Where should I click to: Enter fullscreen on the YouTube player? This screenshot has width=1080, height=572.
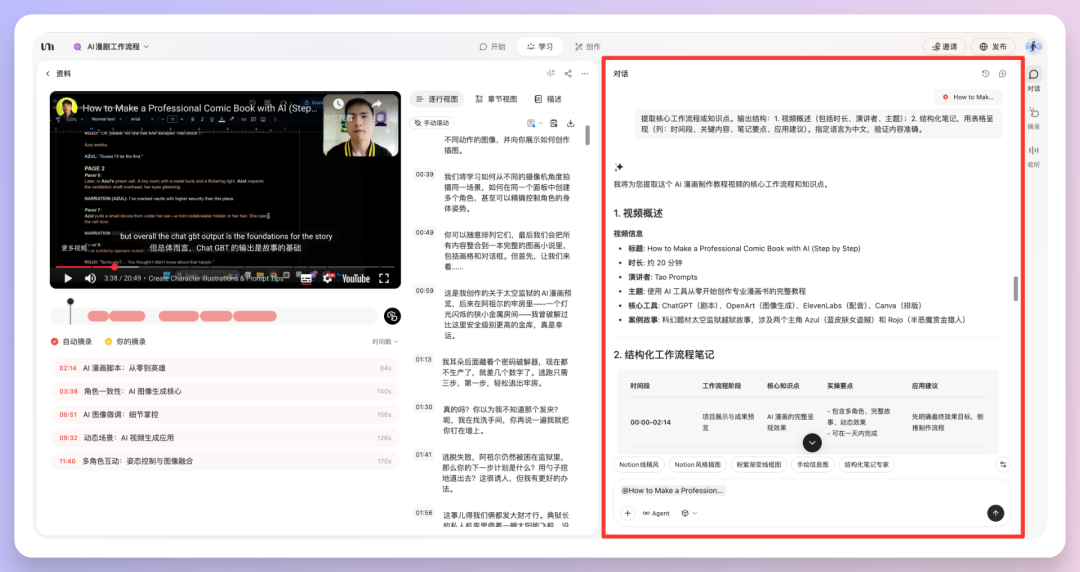384,279
